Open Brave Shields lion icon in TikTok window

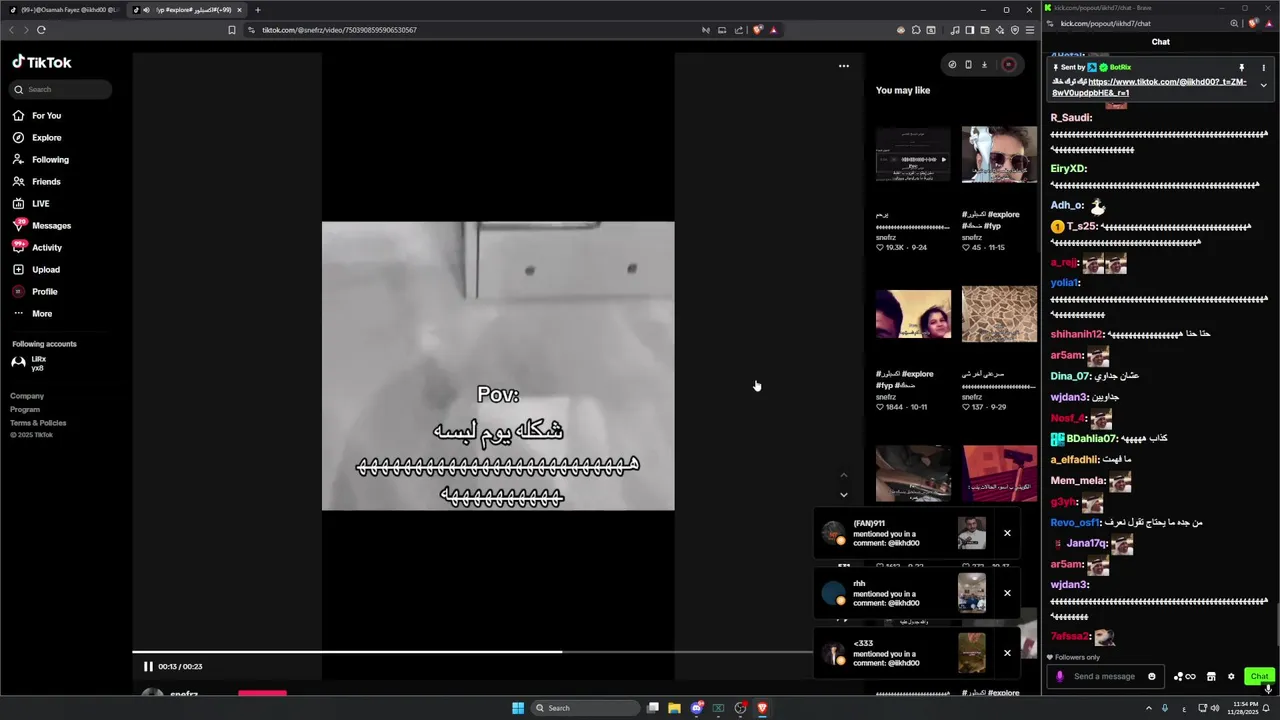[x=757, y=30]
